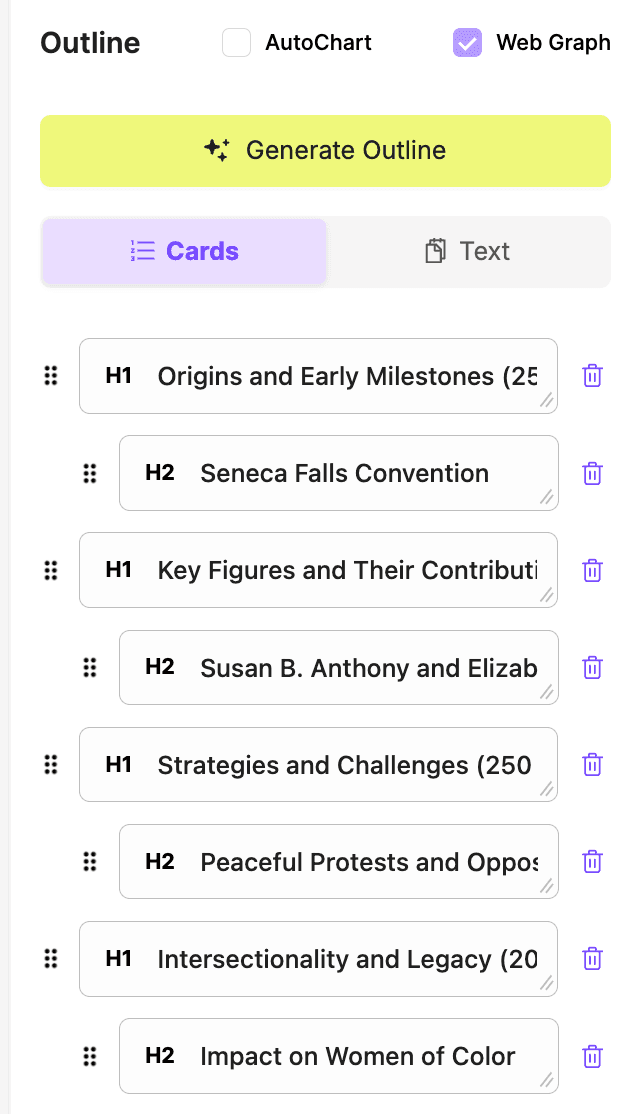
Task: Delete the Susan B. Anthony card
Action: coord(592,667)
